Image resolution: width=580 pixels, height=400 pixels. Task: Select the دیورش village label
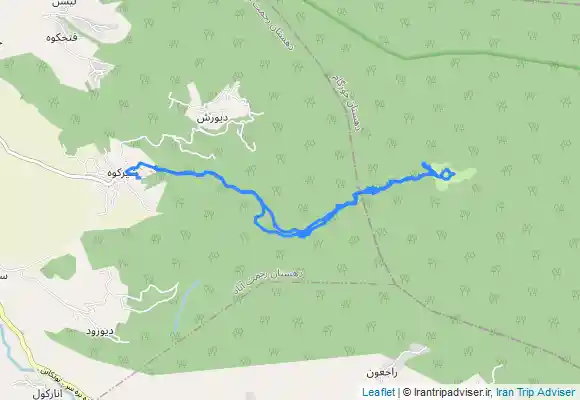coord(212,118)
